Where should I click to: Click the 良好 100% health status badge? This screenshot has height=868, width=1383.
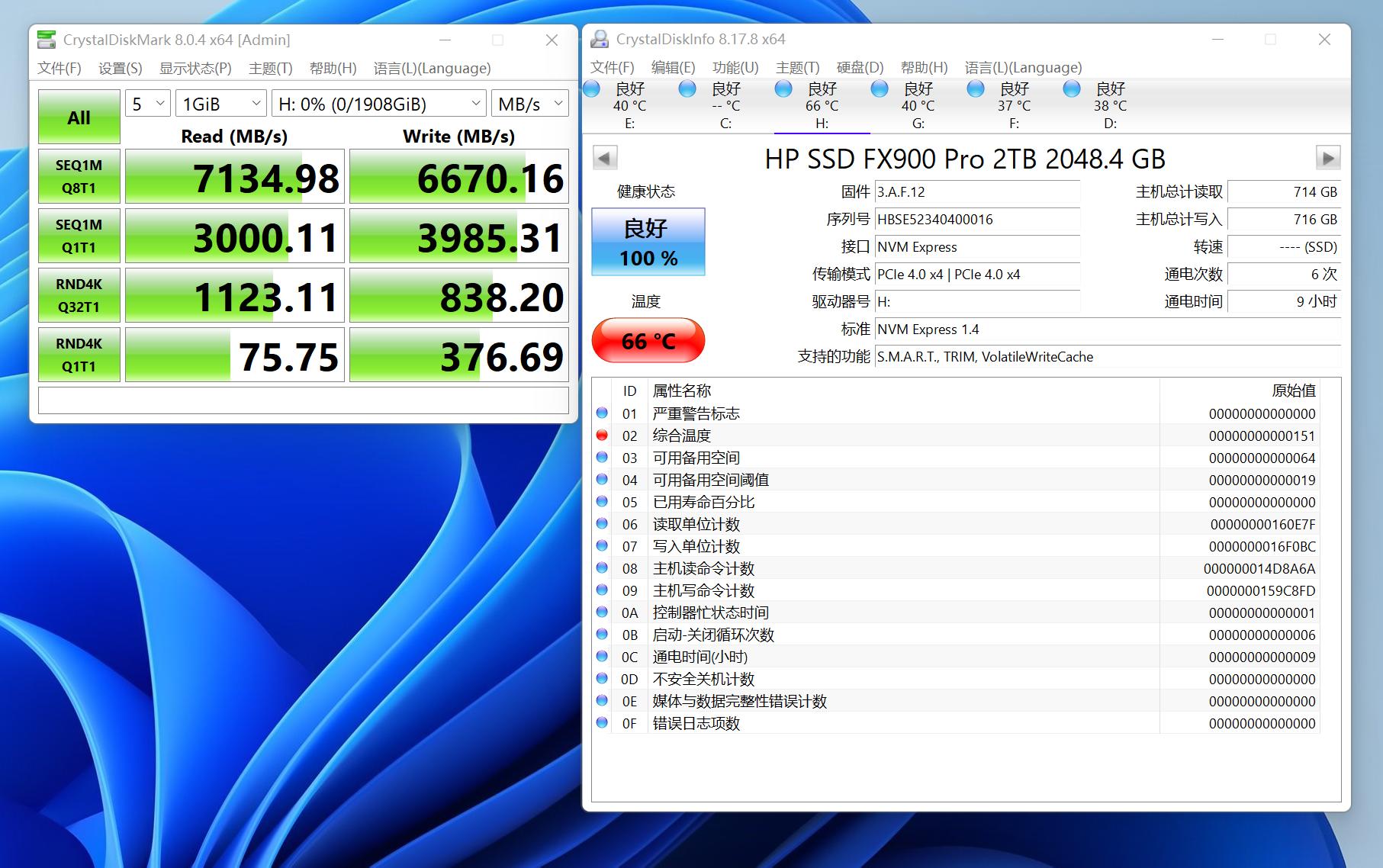click(x=648, y=241)
